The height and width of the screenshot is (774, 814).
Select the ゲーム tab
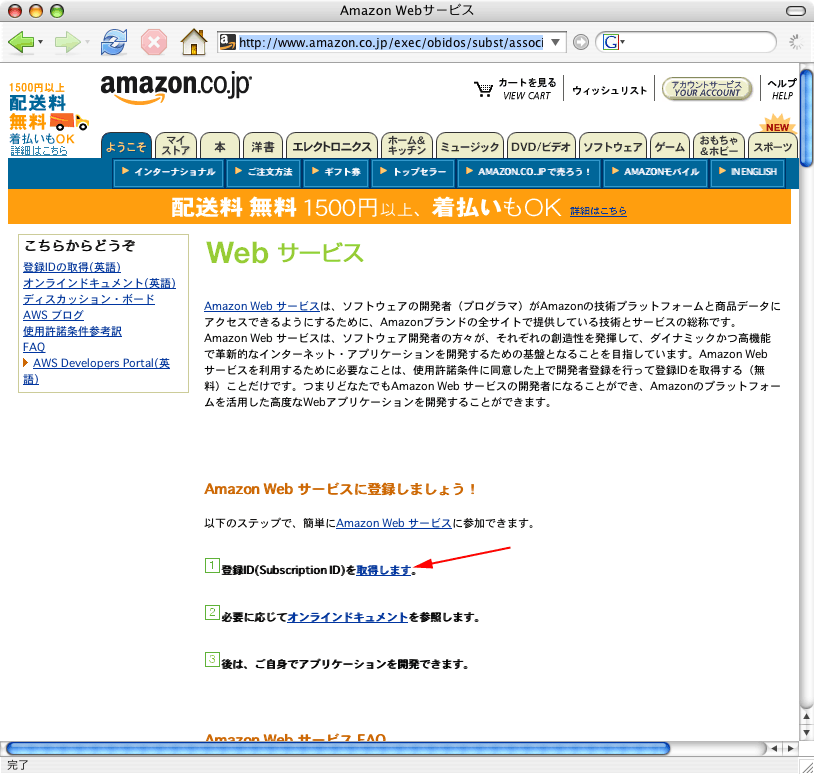tap(670, 146)
